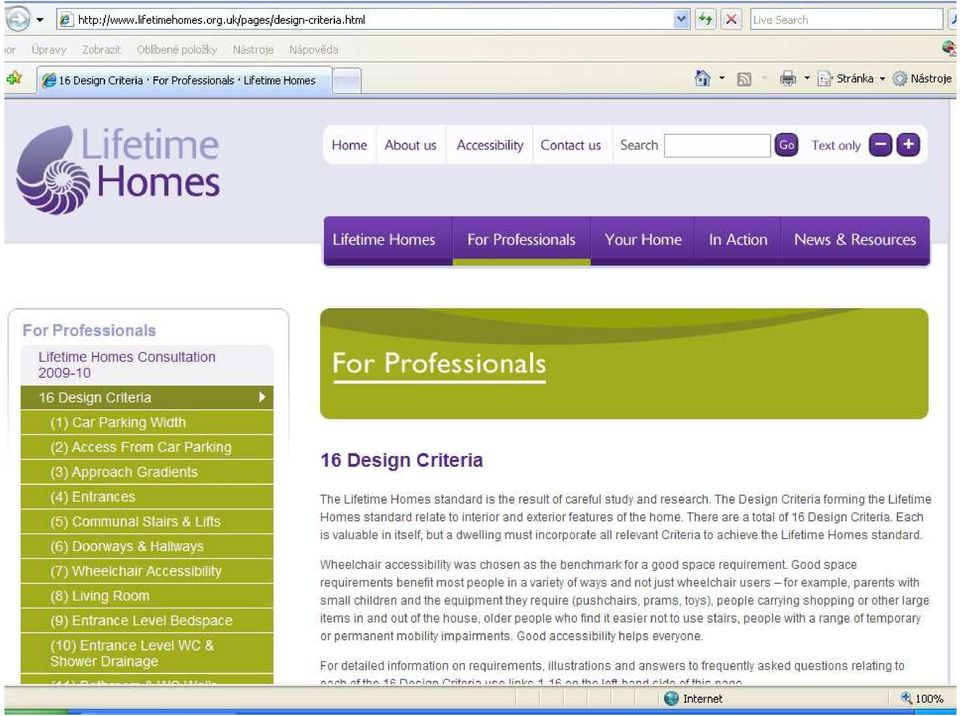960x716 pixels.
Task: Open the Stránka toolbar menu
Action: pos(852,78)
